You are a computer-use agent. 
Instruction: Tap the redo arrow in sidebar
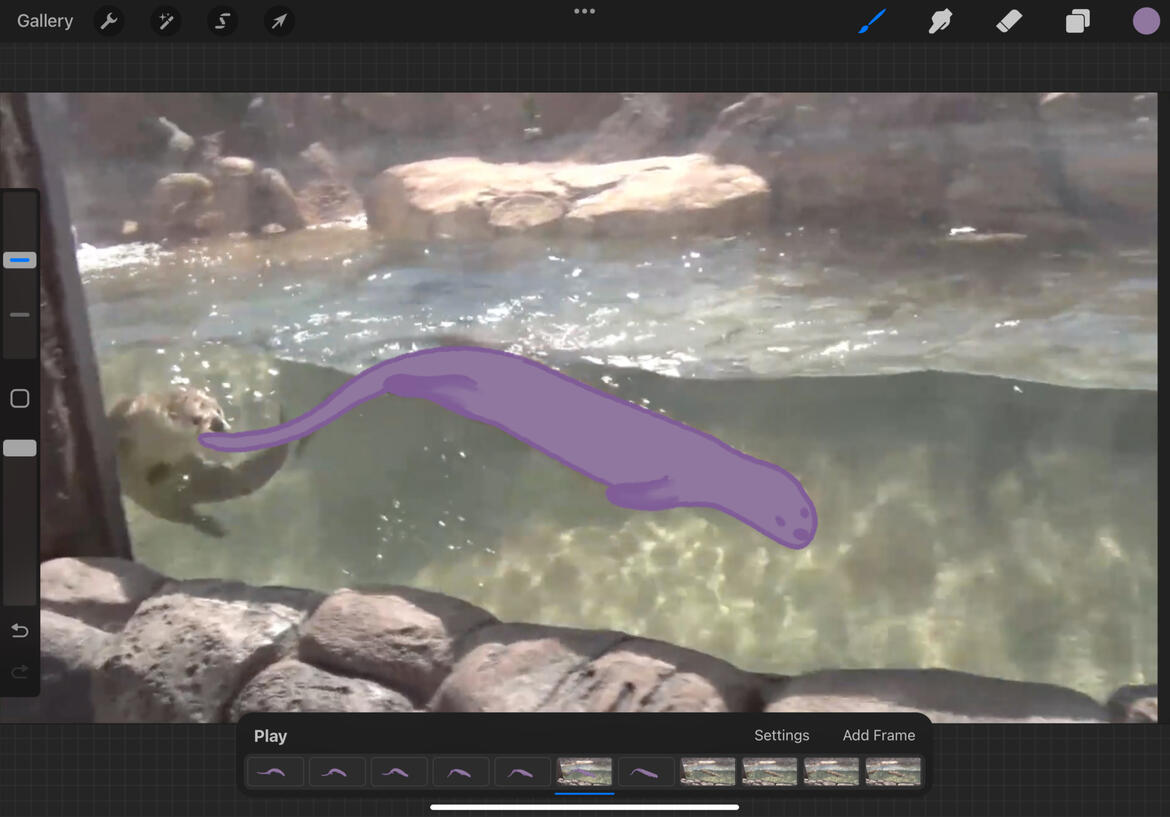click(20, 672)
